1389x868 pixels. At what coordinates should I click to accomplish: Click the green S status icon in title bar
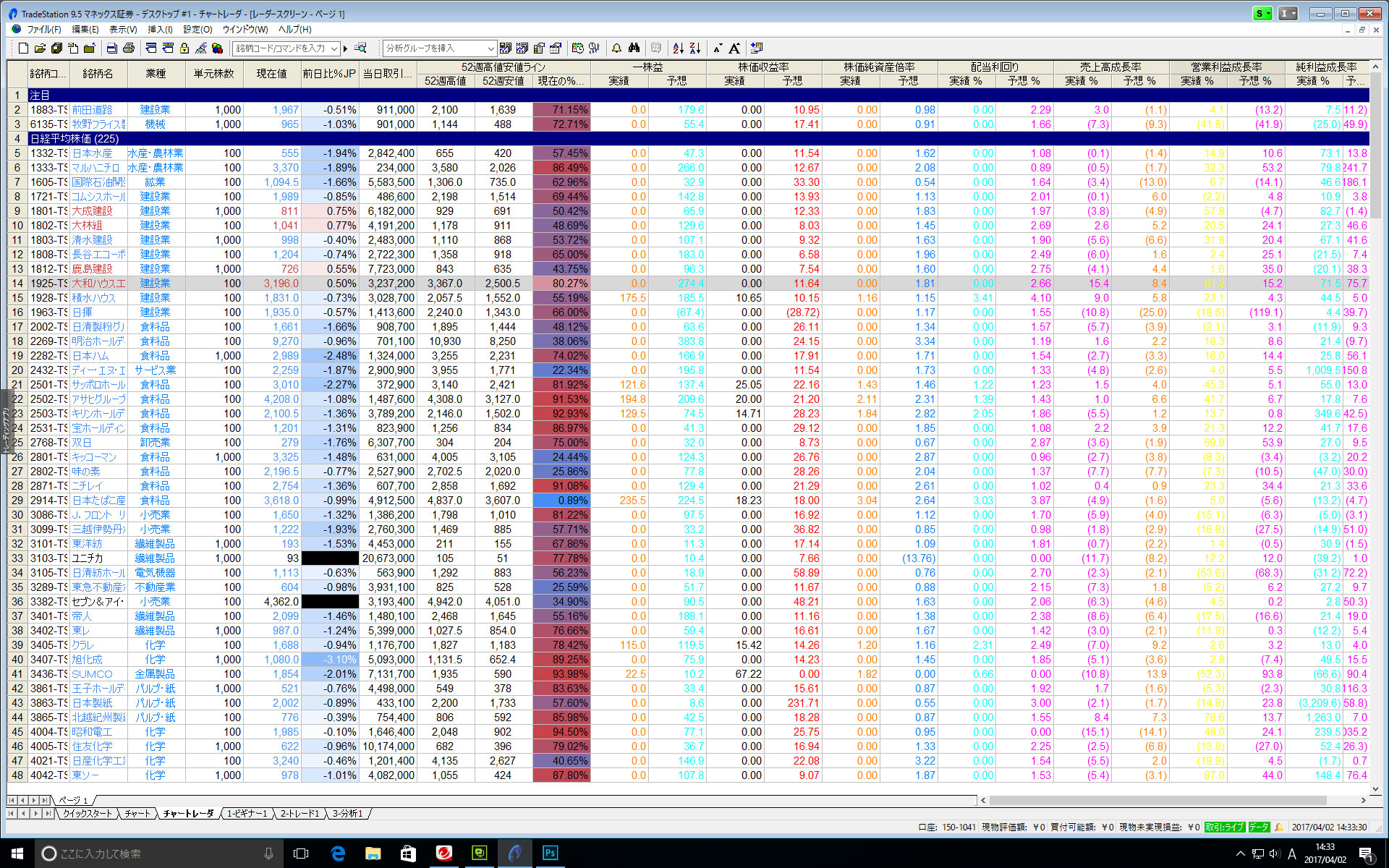(x=1262, y=14)
